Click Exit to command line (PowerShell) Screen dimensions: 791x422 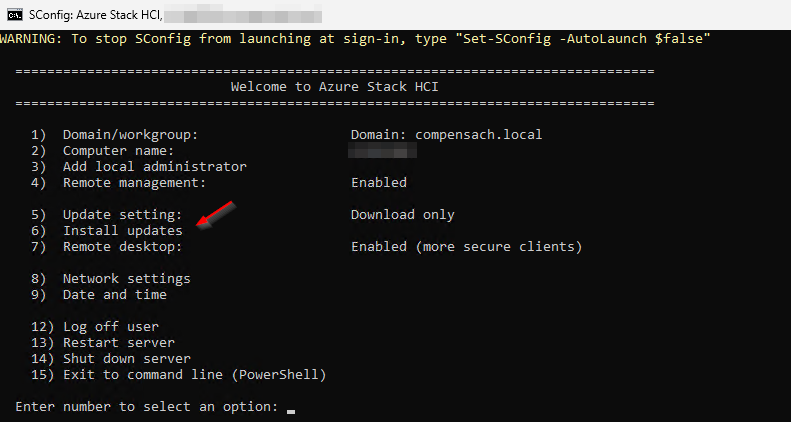pos(194,374)
